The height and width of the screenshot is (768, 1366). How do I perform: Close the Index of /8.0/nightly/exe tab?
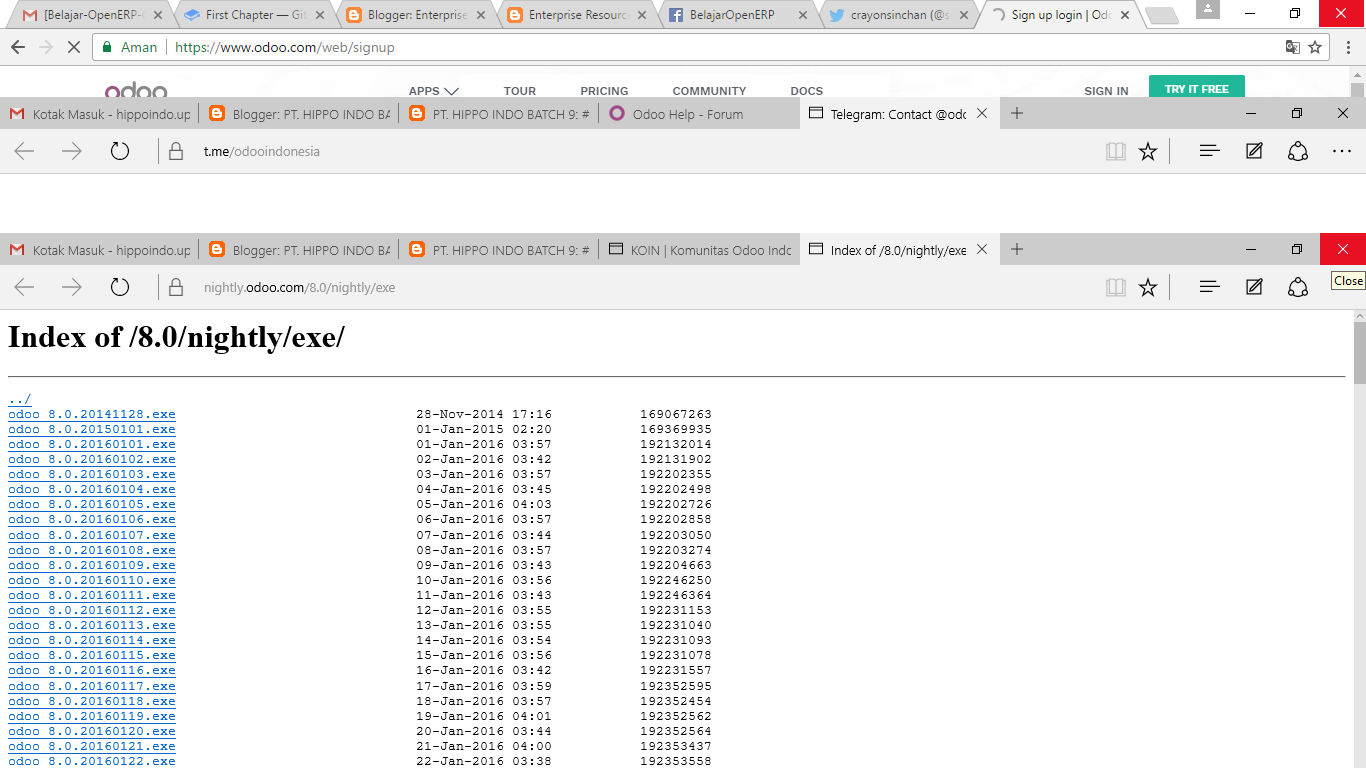click(x=982, y=249)
